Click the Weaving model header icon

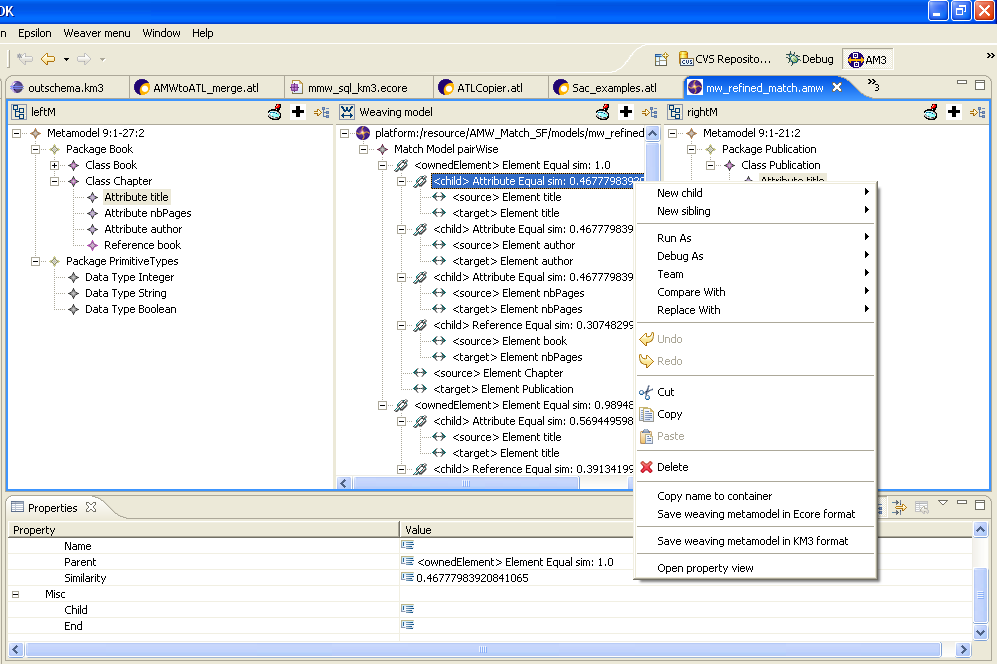(347, 112)
